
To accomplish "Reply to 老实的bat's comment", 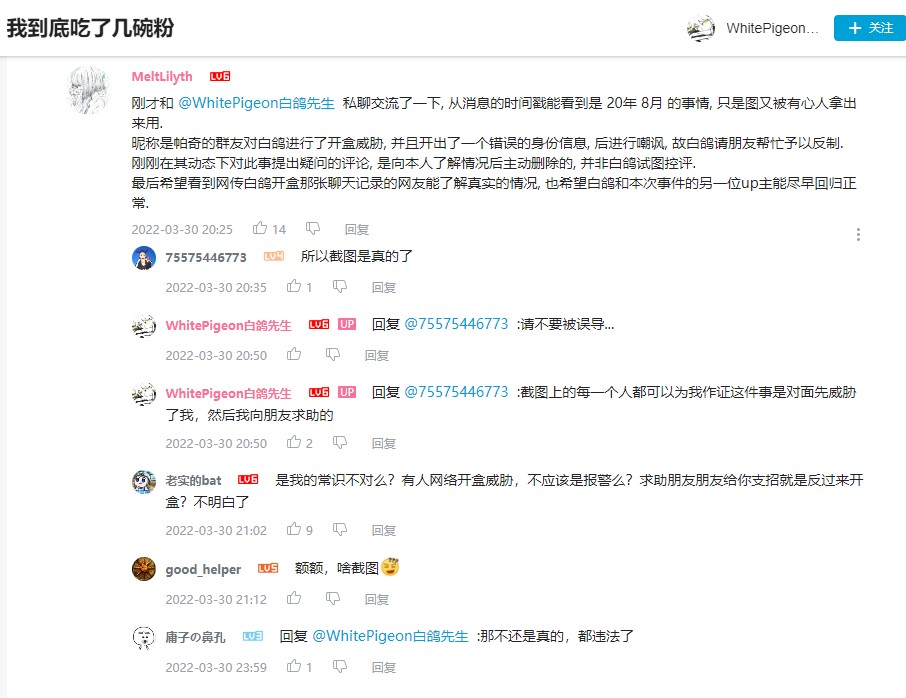I will point(384,530).
